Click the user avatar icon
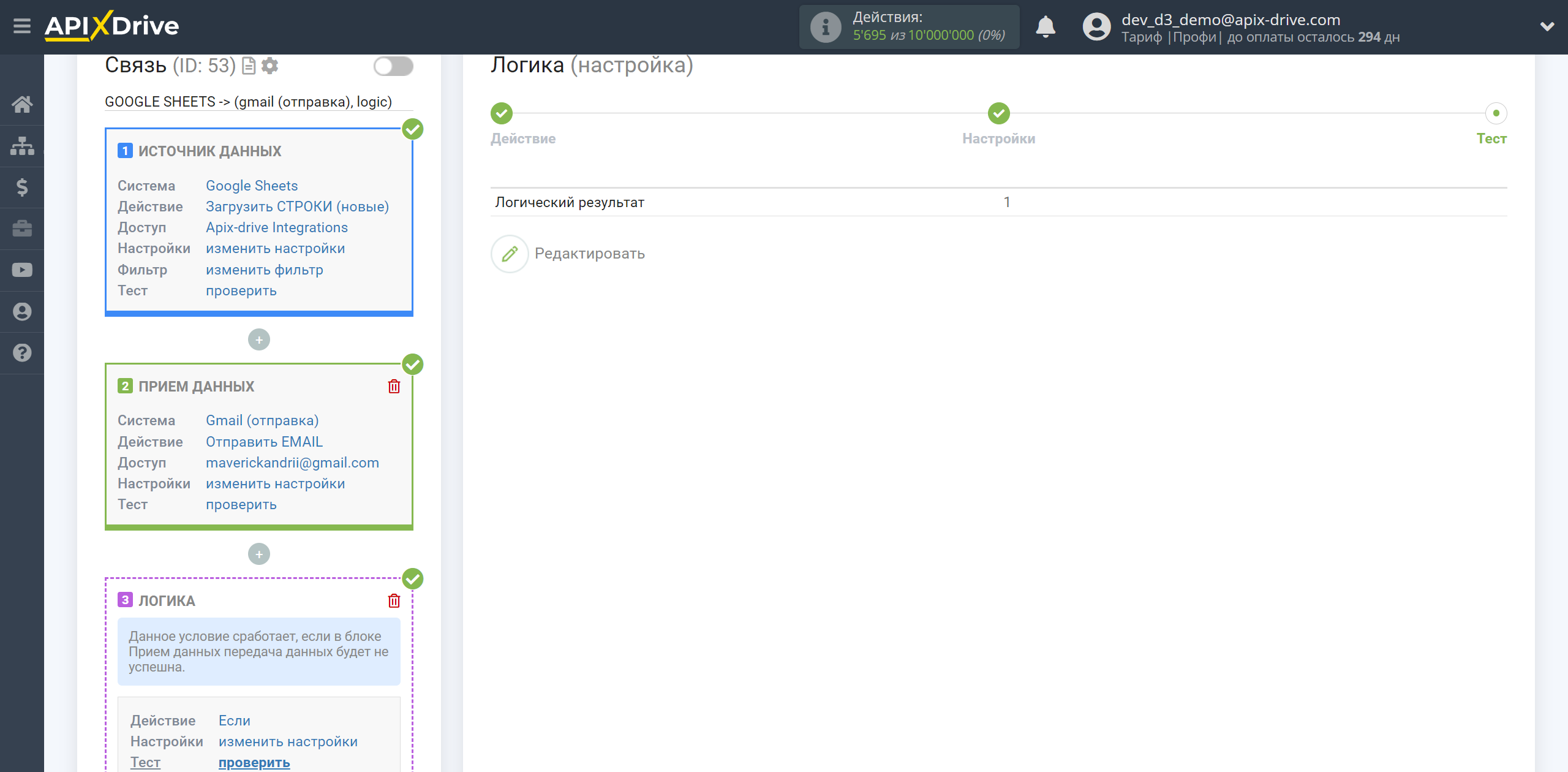Viewport: 1568px width, 772px height. click(x=1096, y=27)
